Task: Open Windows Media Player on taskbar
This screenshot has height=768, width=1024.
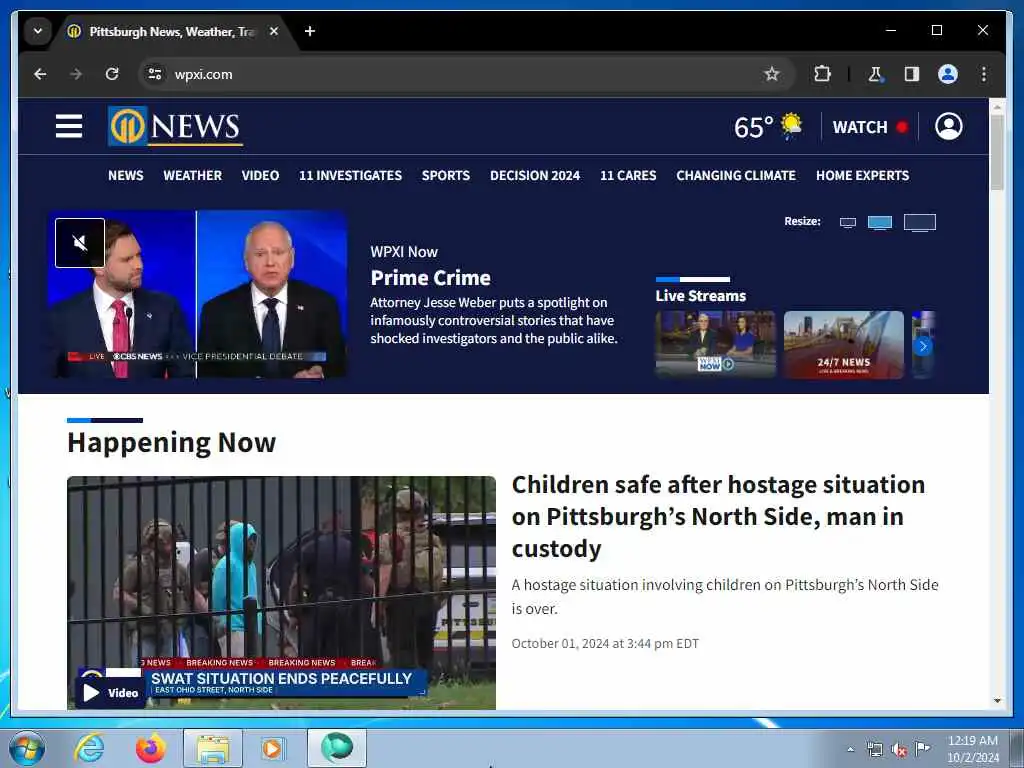Action: pyautogui.click(x=272, y=748)
